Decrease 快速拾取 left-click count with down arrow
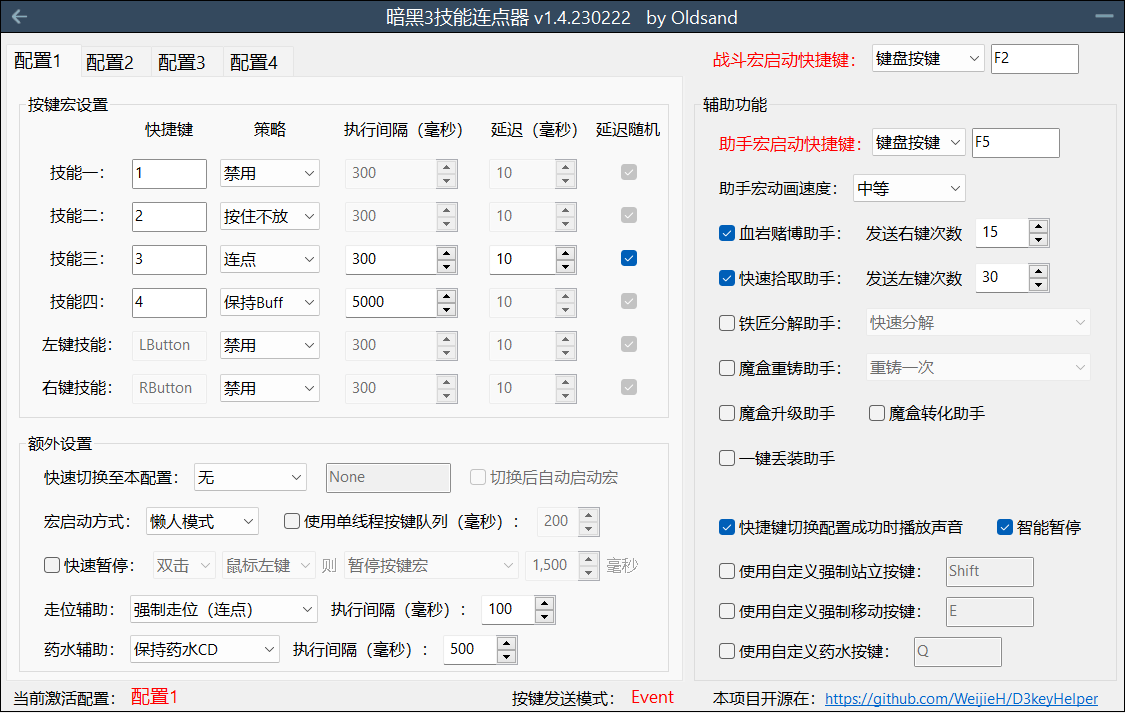Image resolution: width=1125 pixels, height=713 pixels. (x=1038, y=285)
